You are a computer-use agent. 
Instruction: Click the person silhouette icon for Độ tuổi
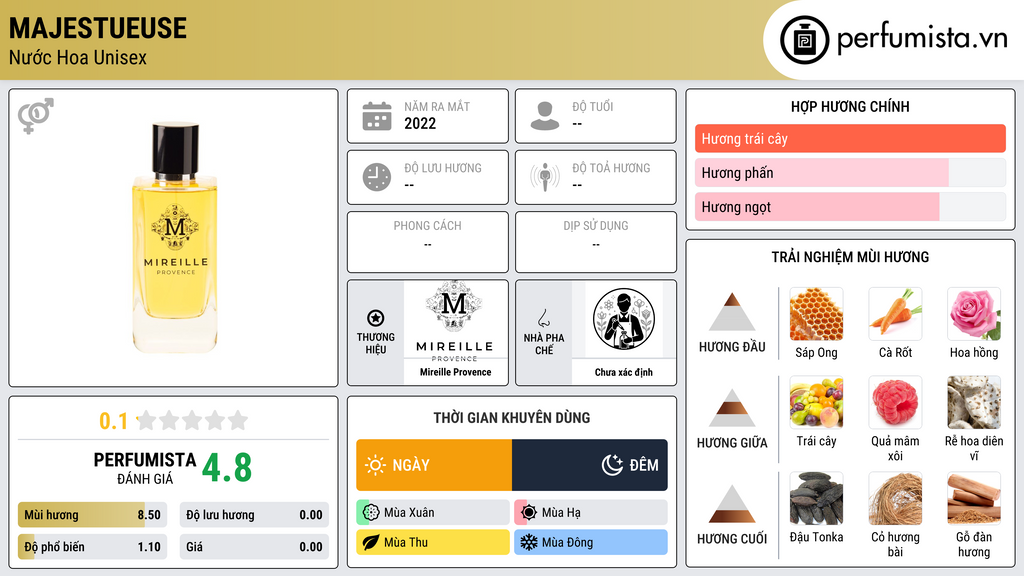click(x=545, y=116)
